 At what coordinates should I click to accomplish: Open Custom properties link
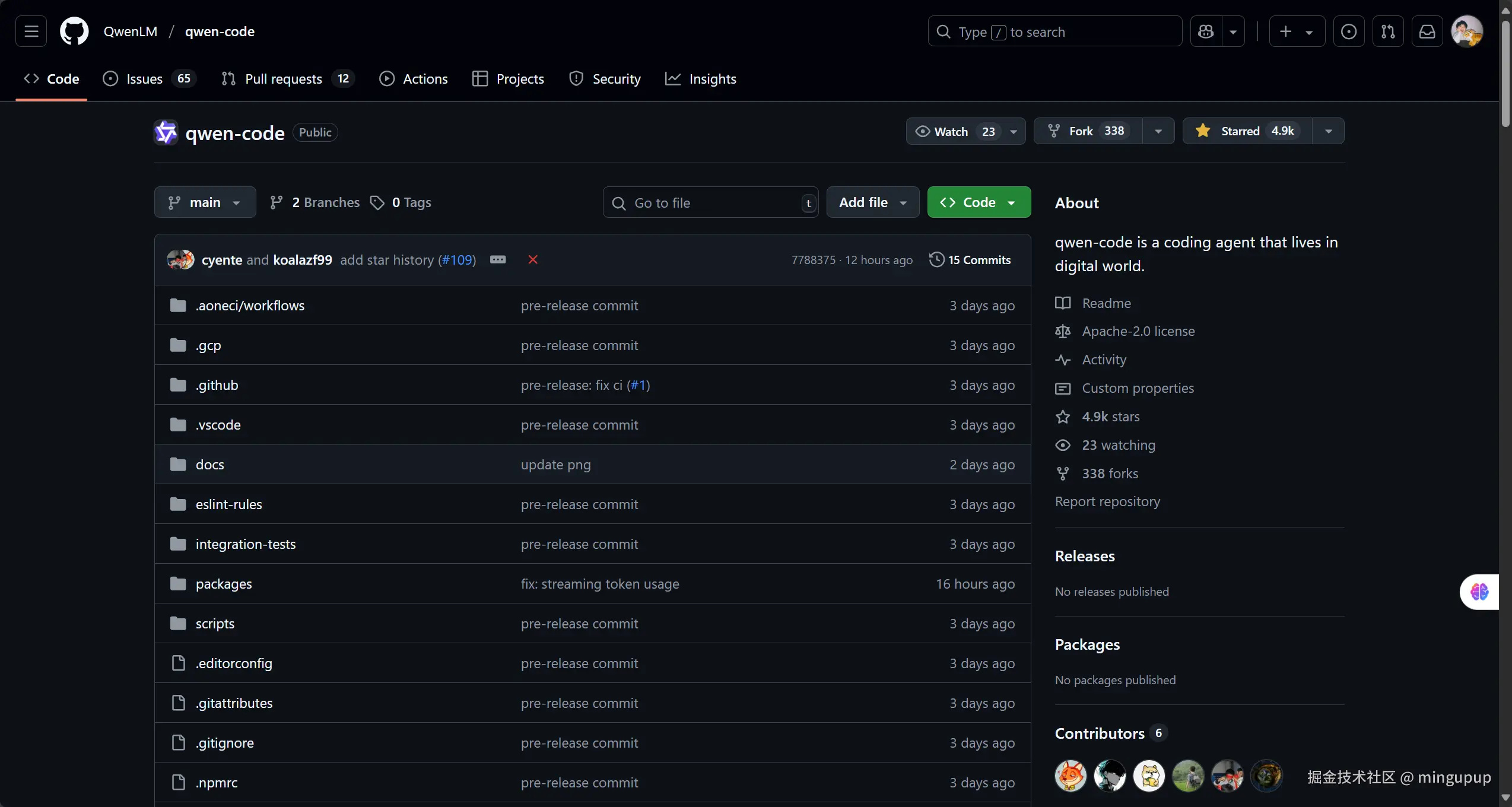(1125, 388)
